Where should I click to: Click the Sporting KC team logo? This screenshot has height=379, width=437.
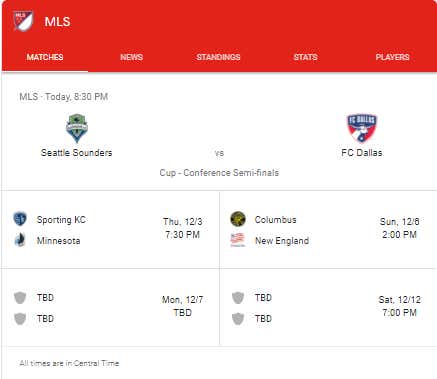(20, 219)
